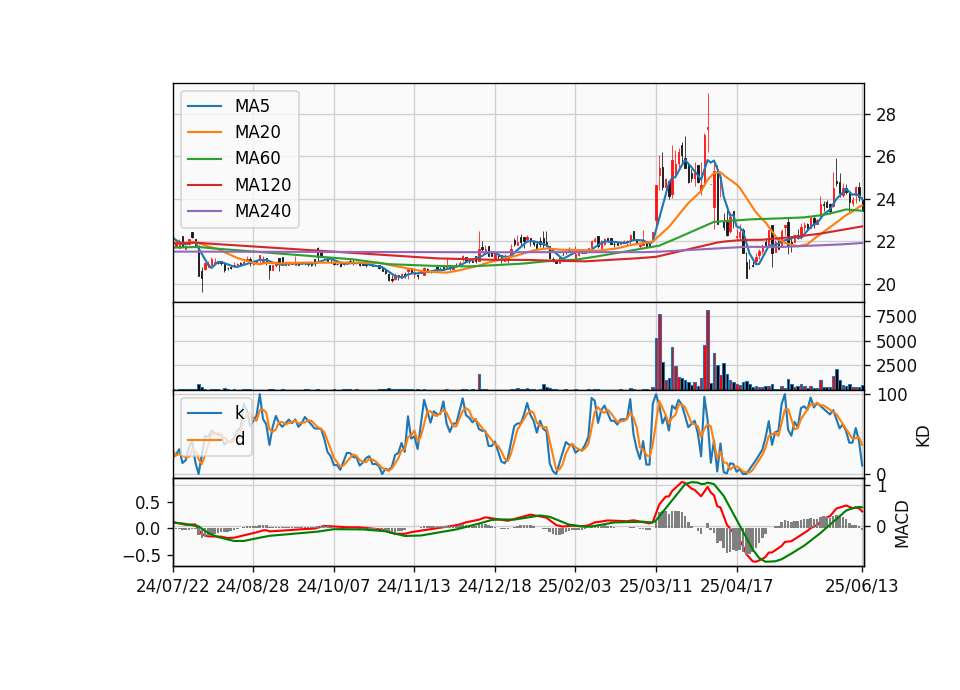Click the orange MA20 legend line sample
Screen dimensions: 960x690
[204, 132]
